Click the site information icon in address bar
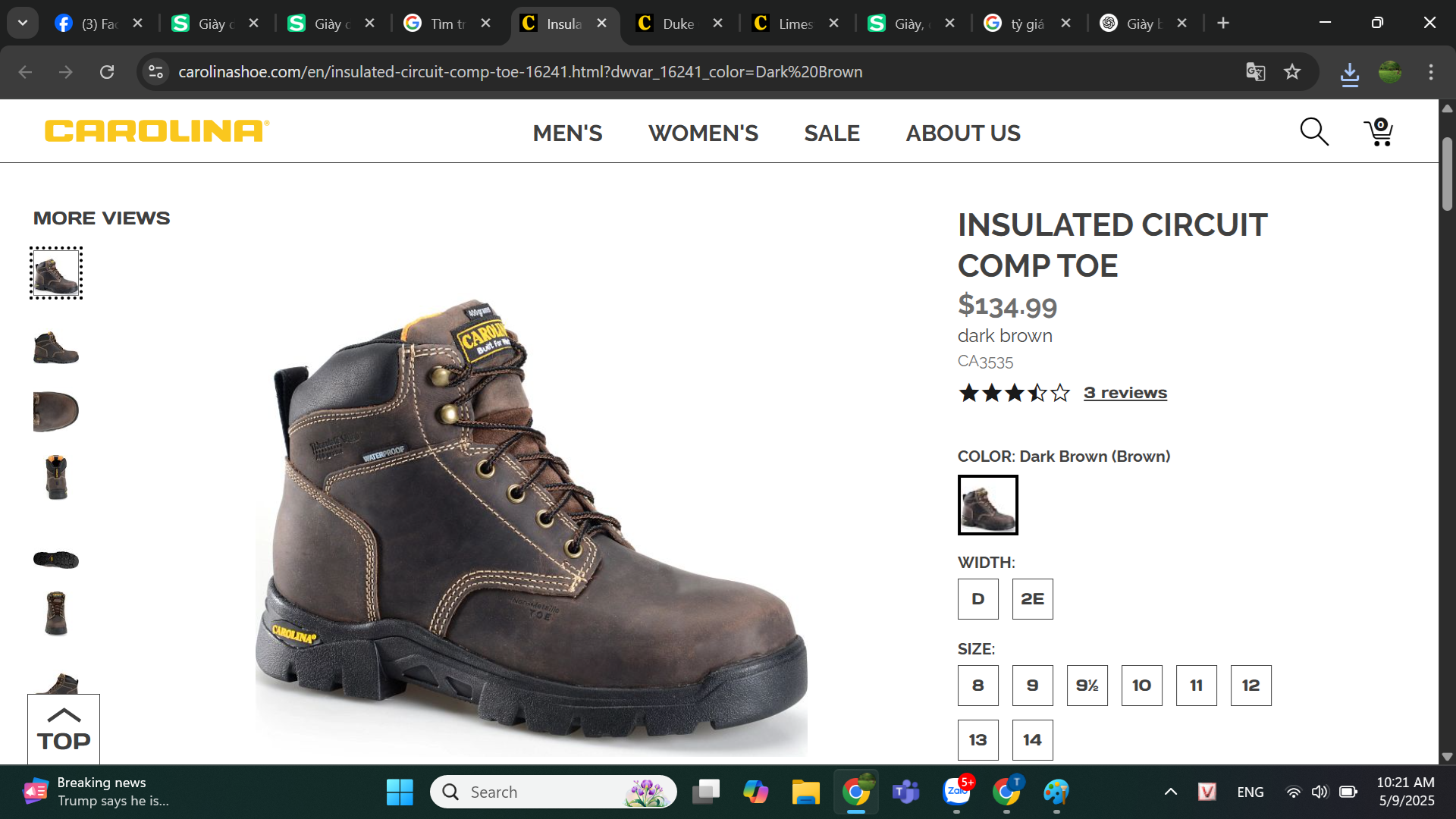The height and width of the screenshot is (819, 1456). (156, 72)
